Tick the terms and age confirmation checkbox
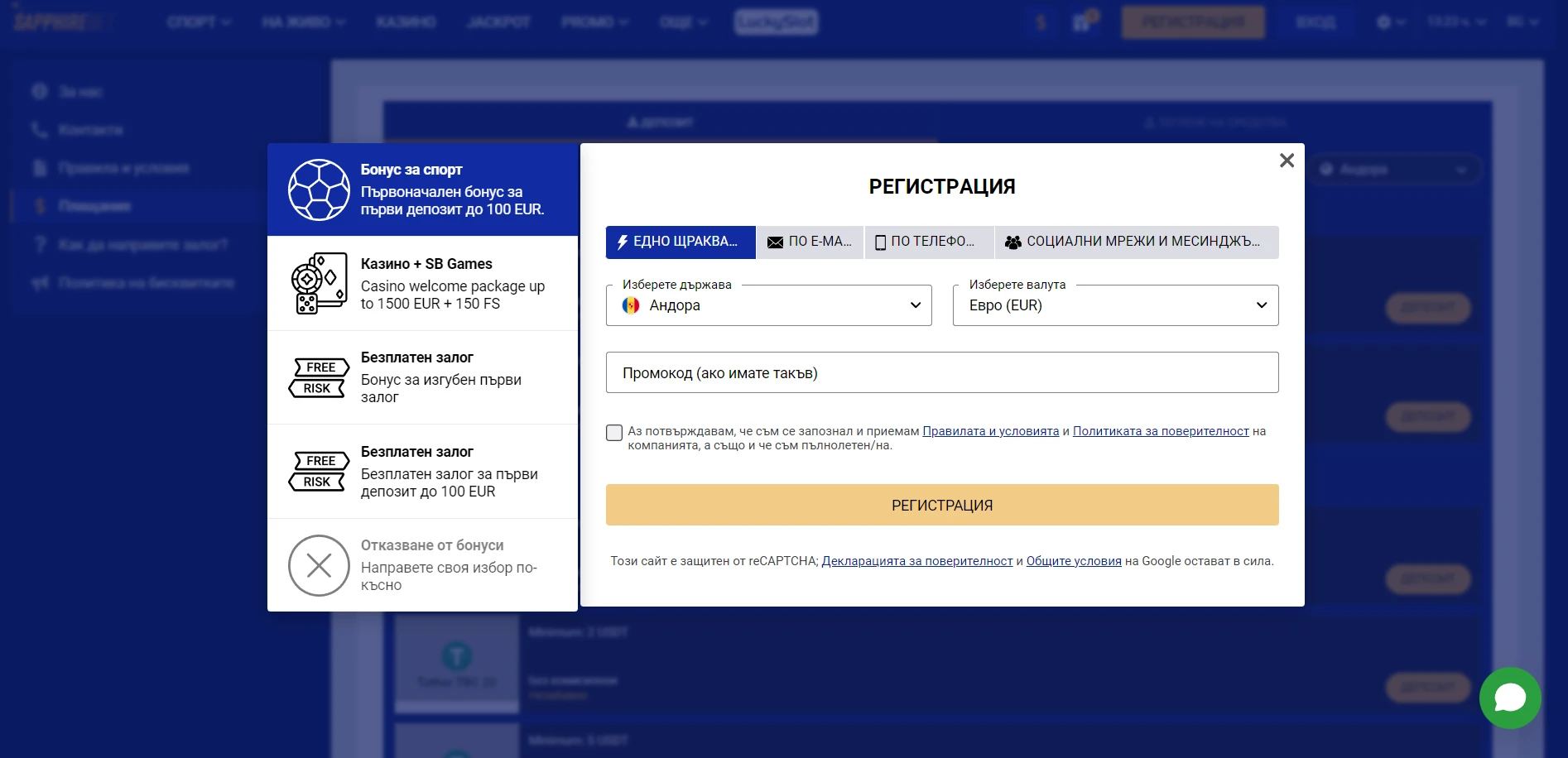This screenshot has width=1568, height=758. (x=614, y=433)
